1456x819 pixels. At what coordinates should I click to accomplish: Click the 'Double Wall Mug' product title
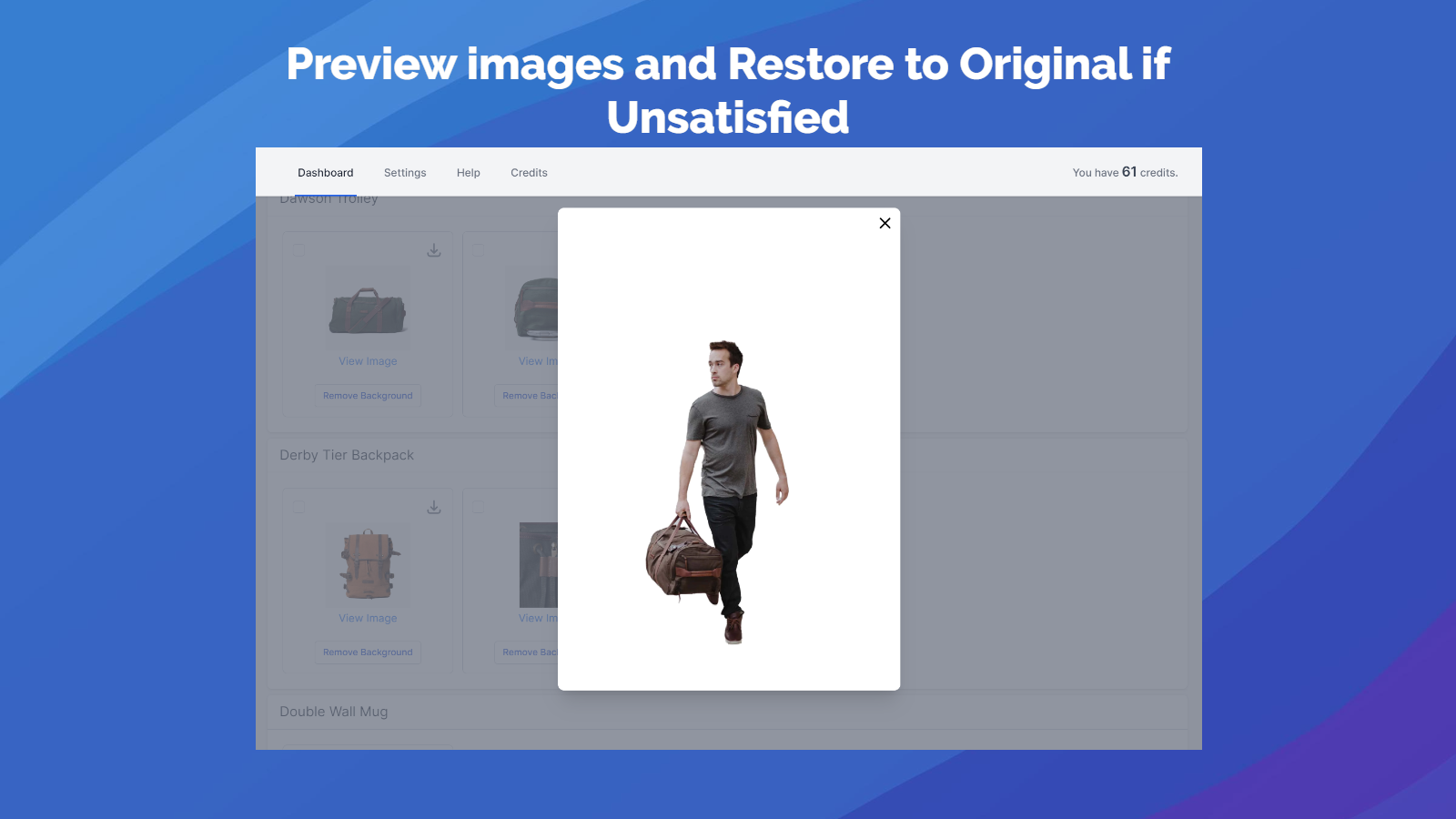(334, 712)
